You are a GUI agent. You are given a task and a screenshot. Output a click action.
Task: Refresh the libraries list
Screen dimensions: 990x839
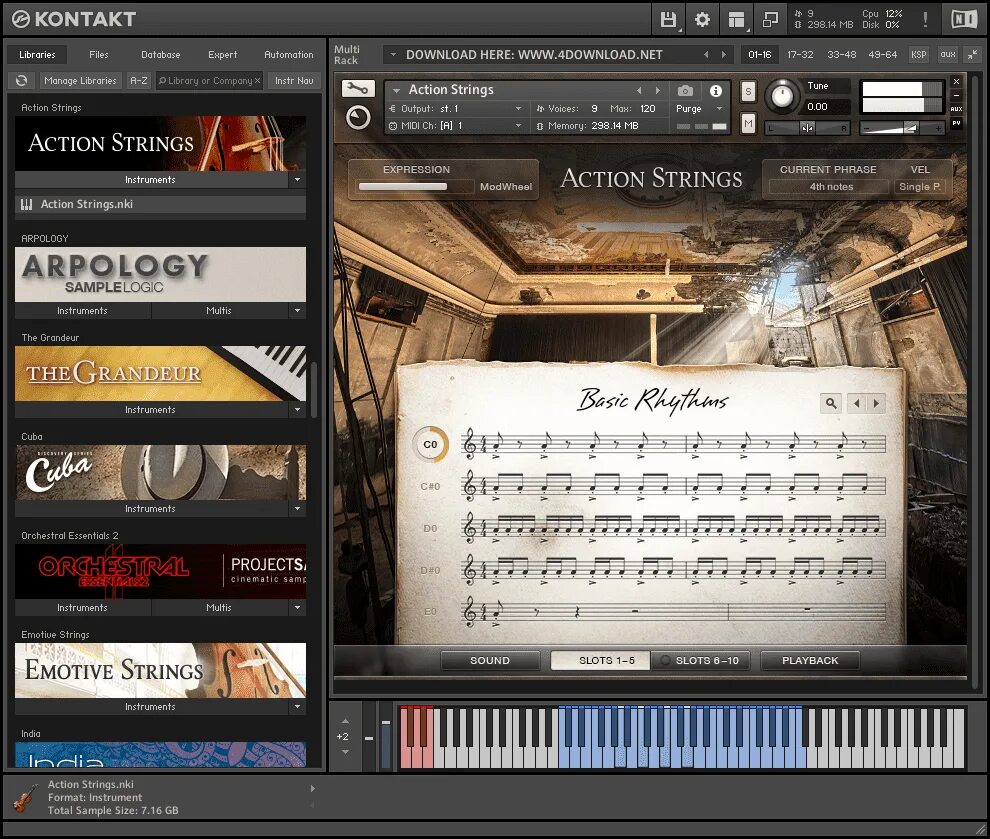[x=21, y=81]
